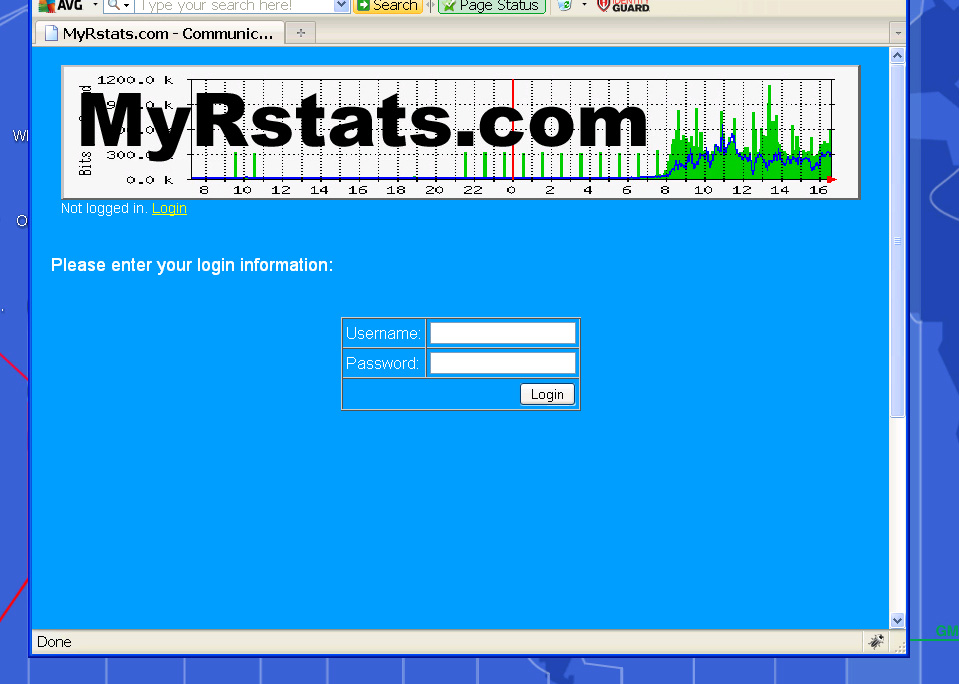The height and width of the screenshot is (684, 959).
Task: Click 'Please enter your login information:' heading
Action: click(x=192, y=265)
